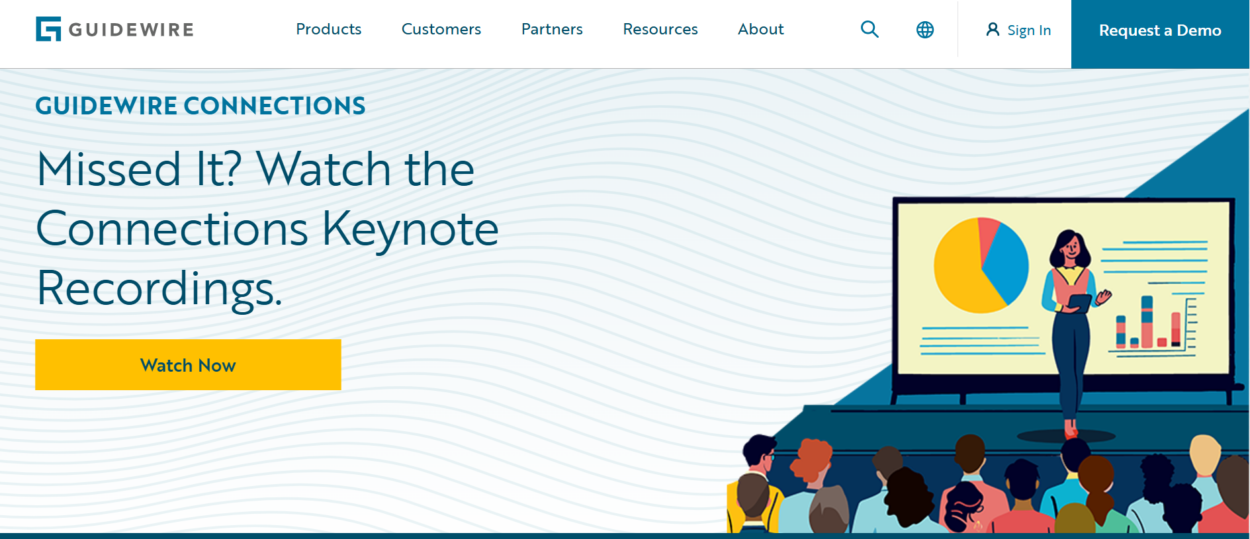Expand the Resources menu
This screenshot has height=539, width=1250.
pyautogui.click(x=660, y=30)
